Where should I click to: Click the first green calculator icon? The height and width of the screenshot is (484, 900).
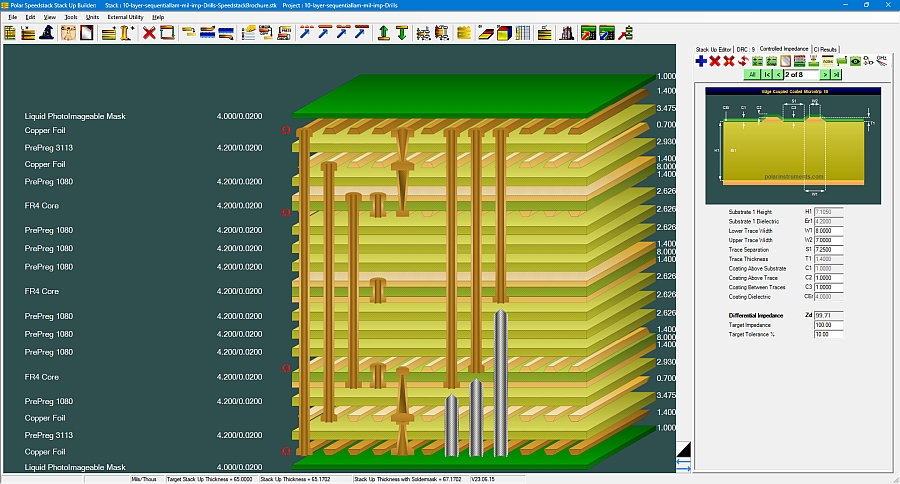click(757, 61)
